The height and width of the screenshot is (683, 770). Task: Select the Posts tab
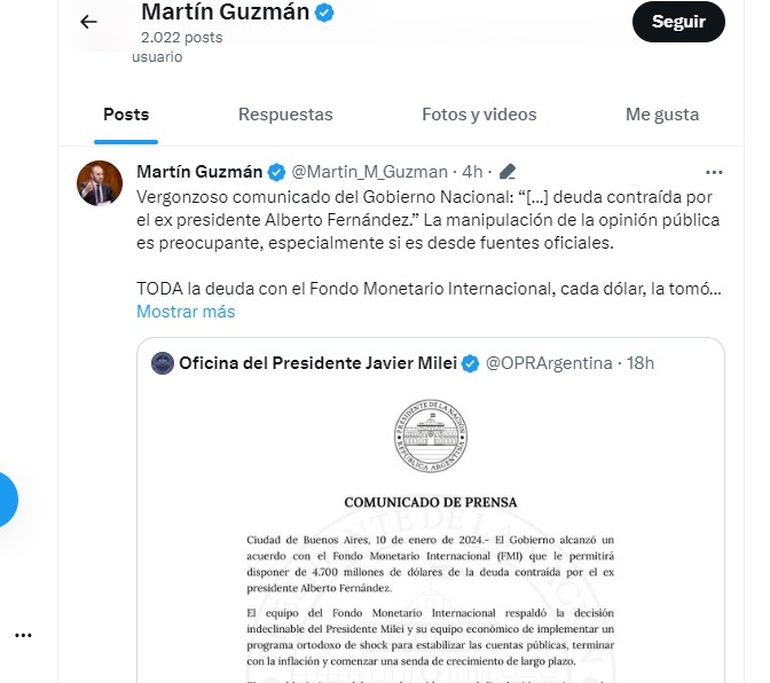(x=126, y=115)
